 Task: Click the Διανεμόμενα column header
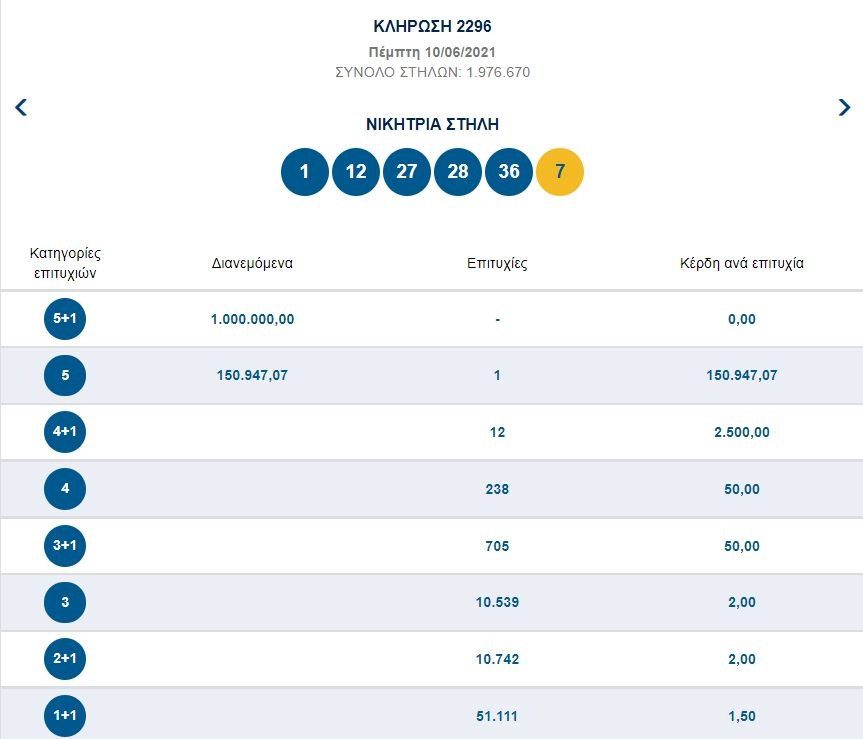pos(252,264)
